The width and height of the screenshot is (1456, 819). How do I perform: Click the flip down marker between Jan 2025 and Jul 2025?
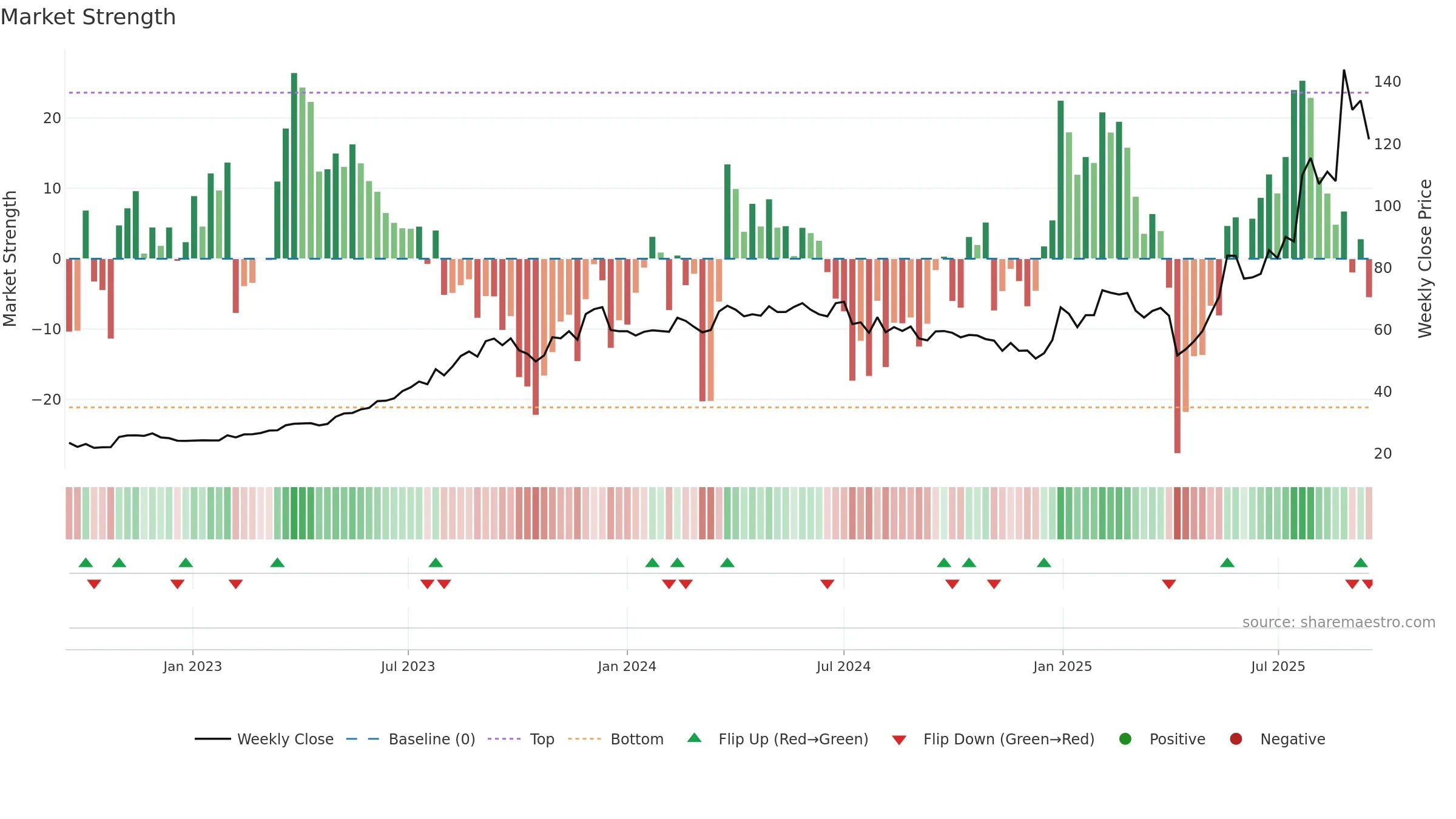pos(1169,584)
